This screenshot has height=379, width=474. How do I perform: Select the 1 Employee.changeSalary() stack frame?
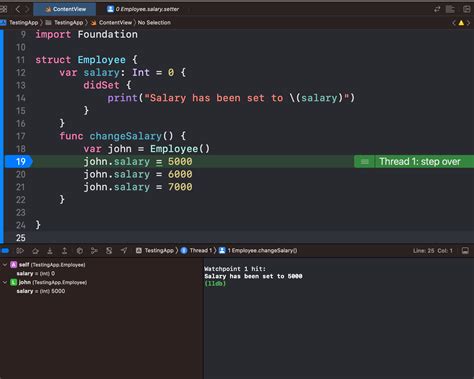pyautogui.click(x=258, y=251)
